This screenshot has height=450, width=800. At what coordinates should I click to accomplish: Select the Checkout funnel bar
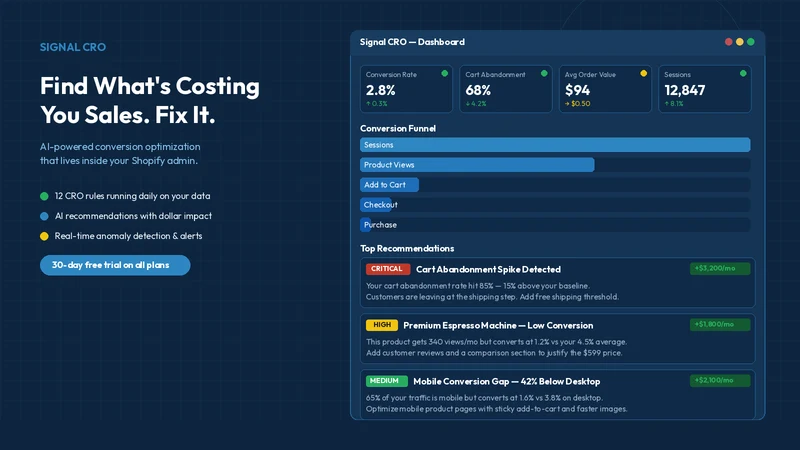tap(376, 205)
